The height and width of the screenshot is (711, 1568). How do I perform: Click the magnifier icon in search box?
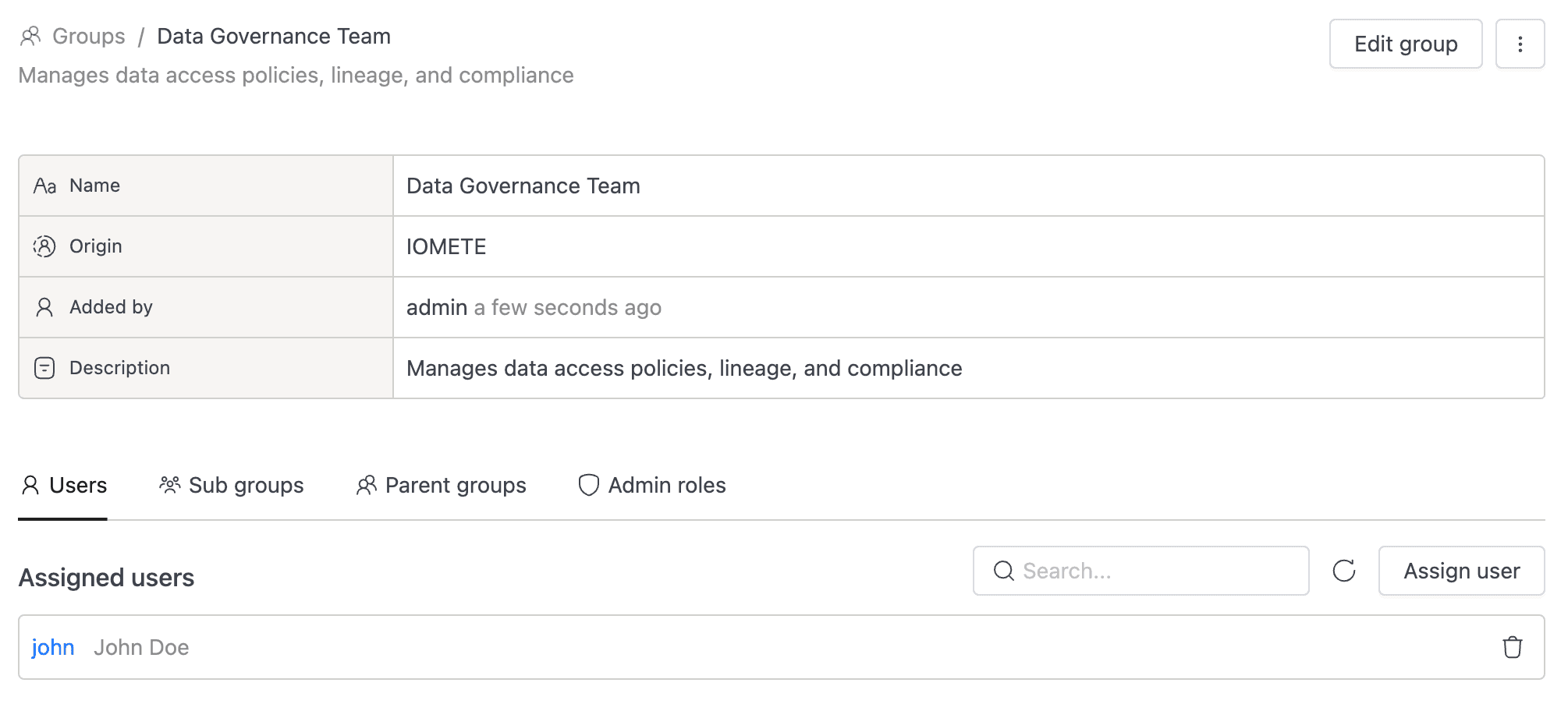(1003, 571)
